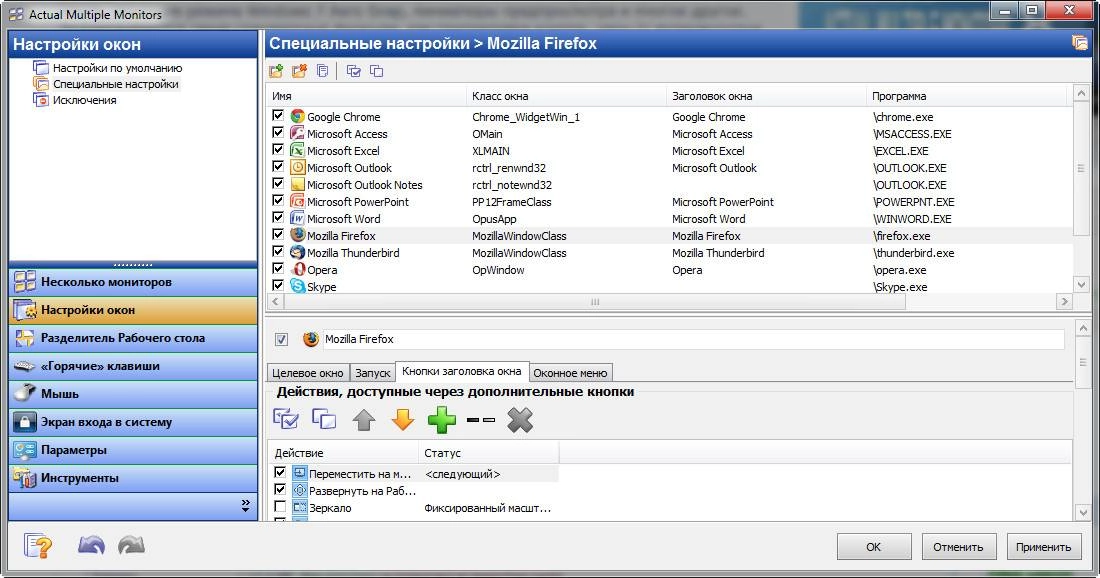The height and width of the screenshot is (578, 1100).
Task: Click the actions list scroll down arrow
Action: 1082,513
